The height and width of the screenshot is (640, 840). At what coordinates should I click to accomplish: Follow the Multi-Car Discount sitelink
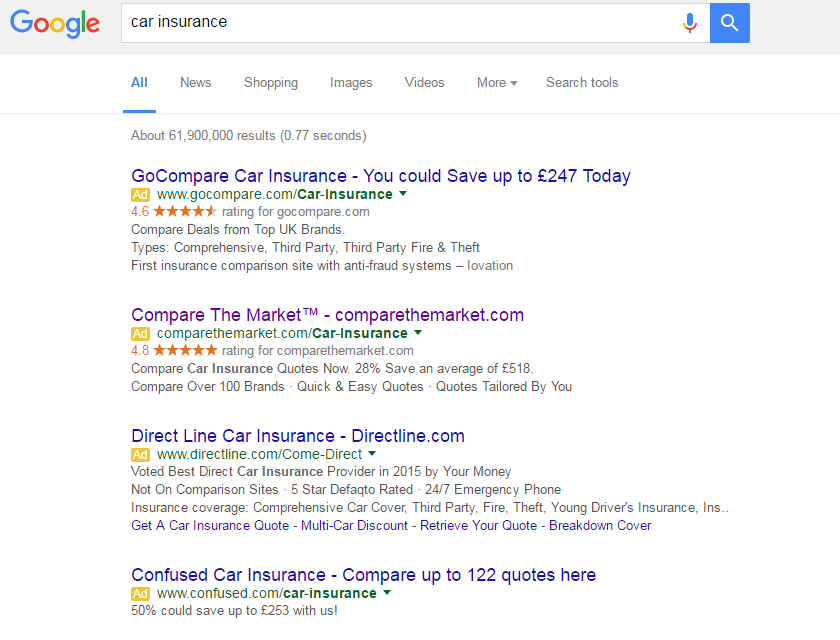(354, 525)
